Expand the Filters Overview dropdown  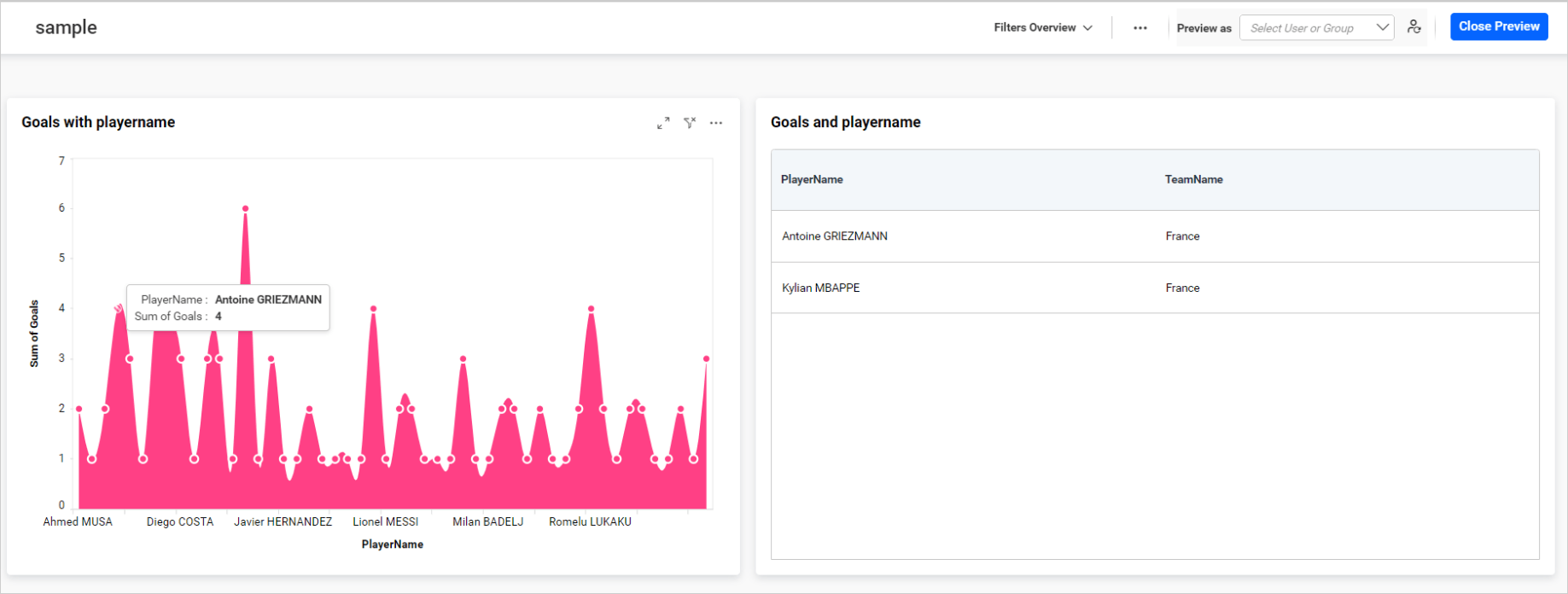coord(1042,28)
